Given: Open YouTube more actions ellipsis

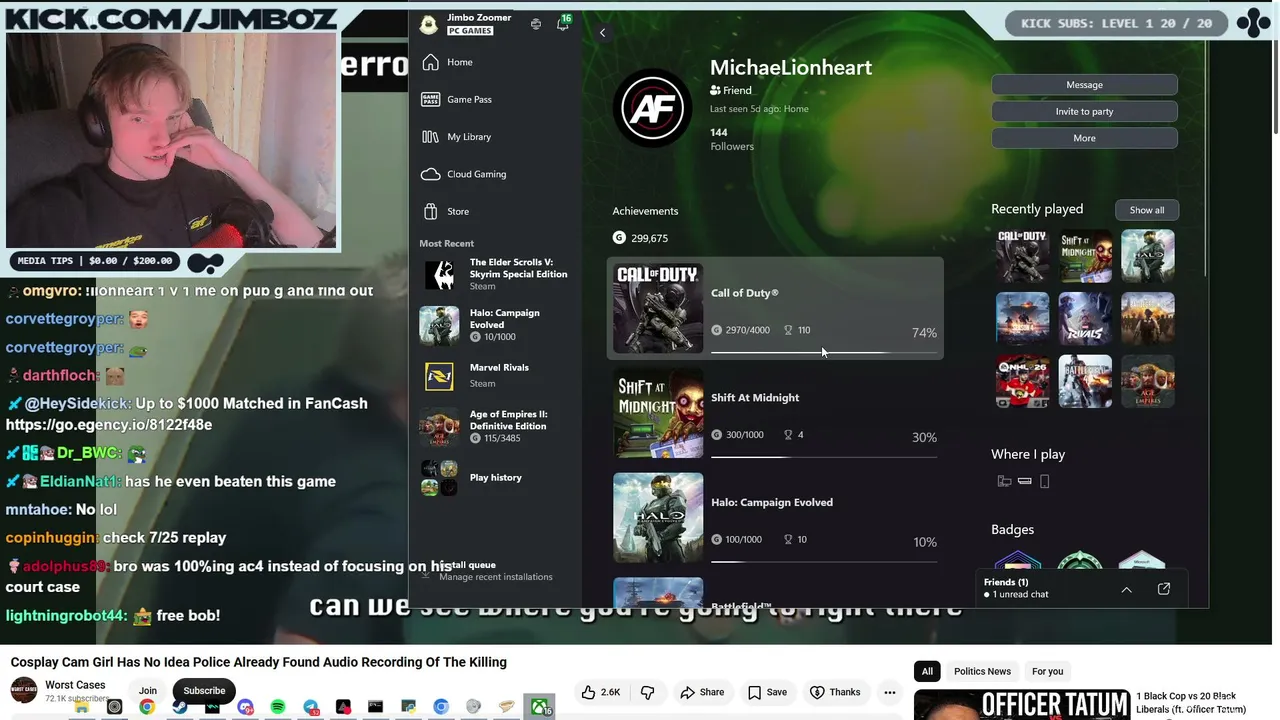Looking at the screenshot, I should [889, 692].
